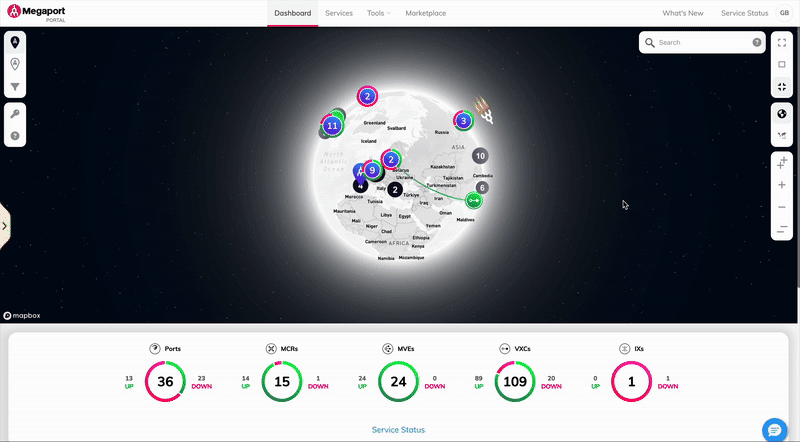Click the outlined location pin icon
This screenshot has width=800, height=442.
tap(16, 64)
